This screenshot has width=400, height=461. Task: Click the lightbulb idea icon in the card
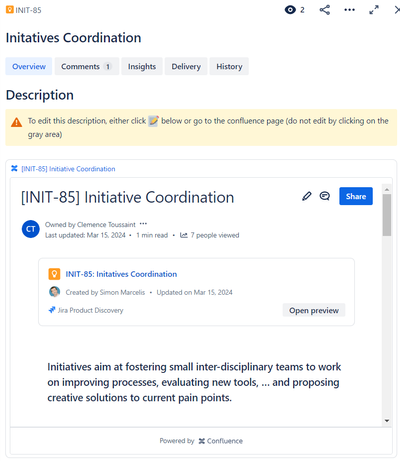[54, 274]
